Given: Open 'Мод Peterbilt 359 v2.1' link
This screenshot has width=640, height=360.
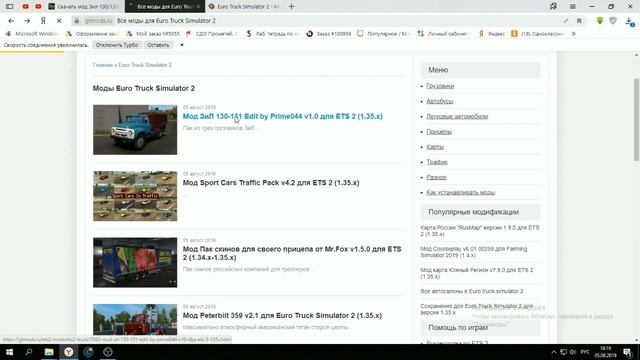Looking at the screenshot, I should click(x=282, y=316).
